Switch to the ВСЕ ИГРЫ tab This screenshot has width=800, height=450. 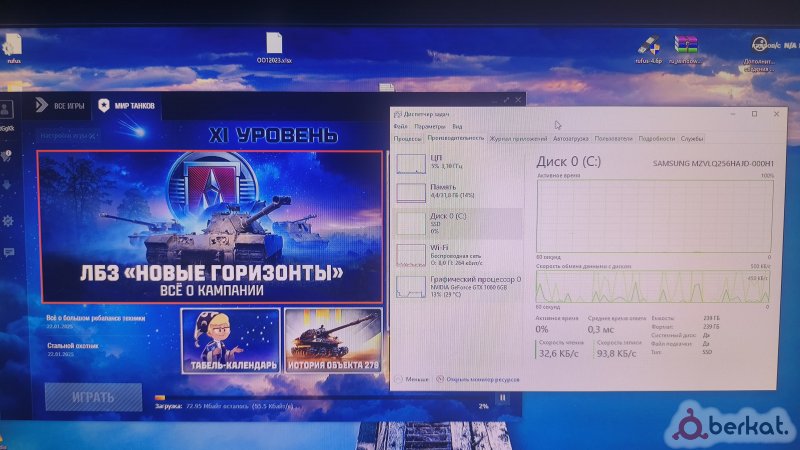tap(60, 106)
